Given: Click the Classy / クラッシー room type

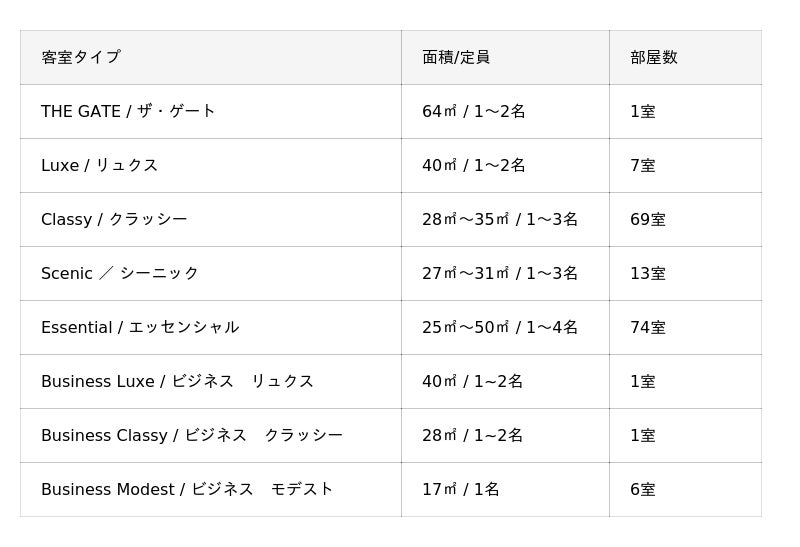Looking at the screenshot, I should [x=114, y=219].
